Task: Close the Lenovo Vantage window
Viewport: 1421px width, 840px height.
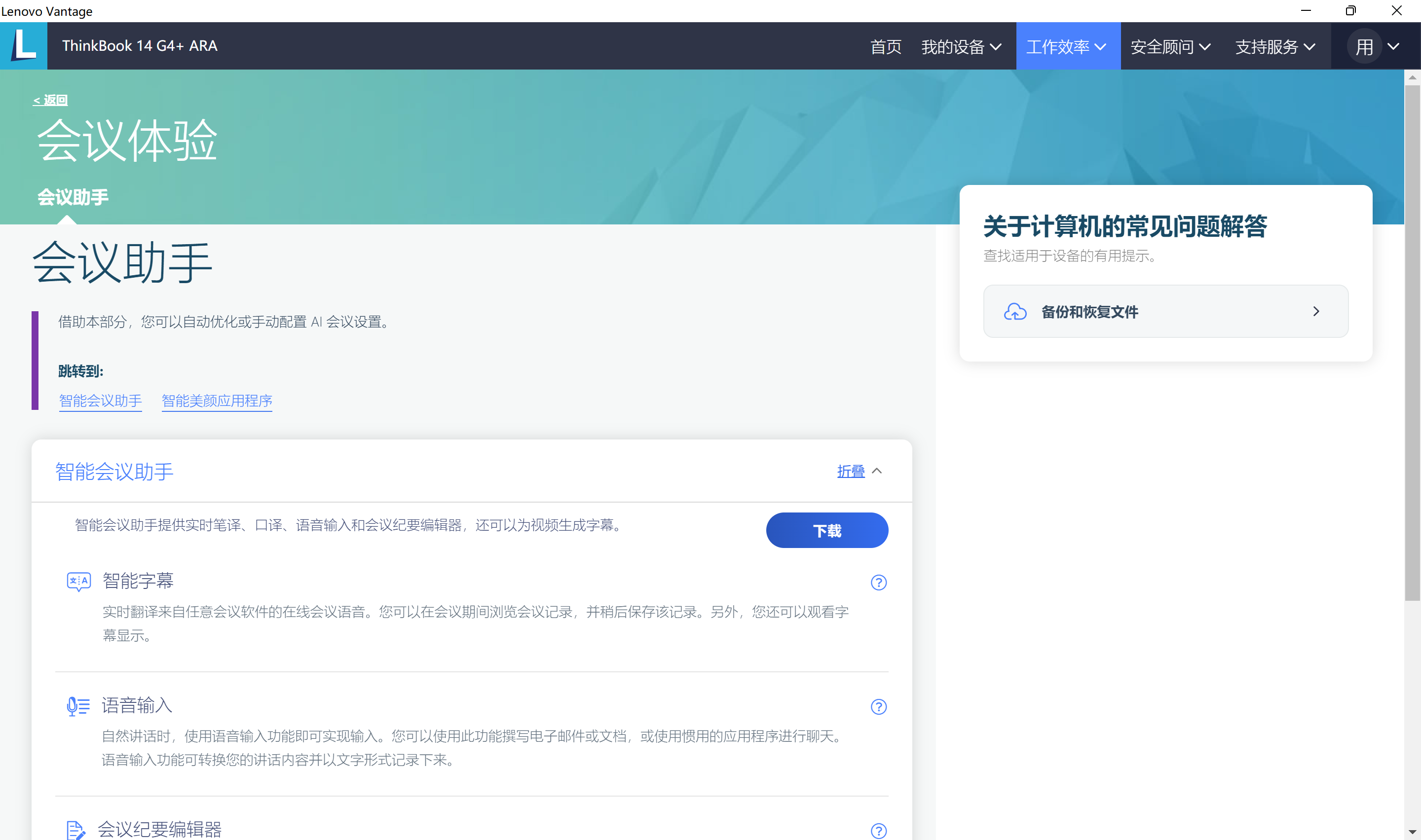Action: [x=1397, y=11]
